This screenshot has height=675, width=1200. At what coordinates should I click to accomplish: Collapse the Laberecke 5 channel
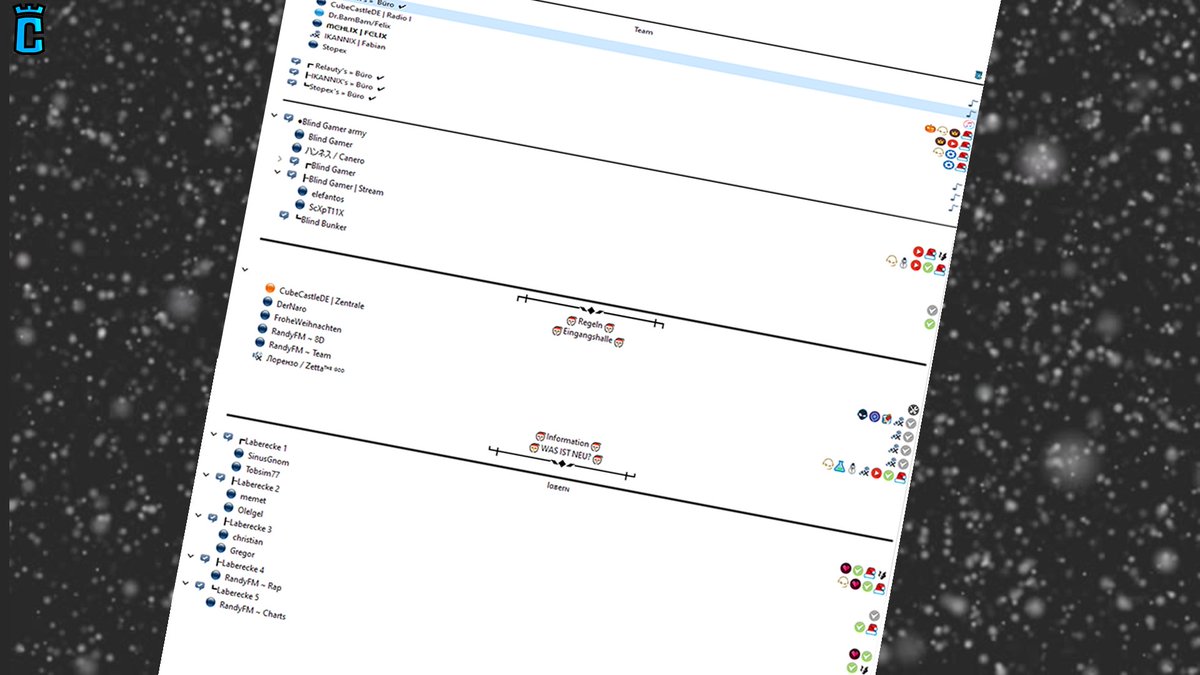pyautogui.click(x=186, y=583)
